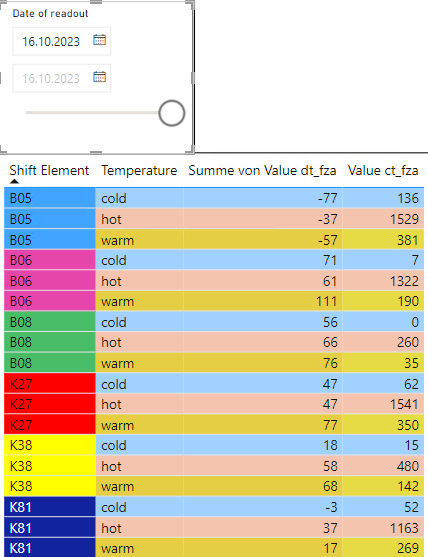
Task: Sort by Value ct_fza column header
Action: click(x=383, y=171)
